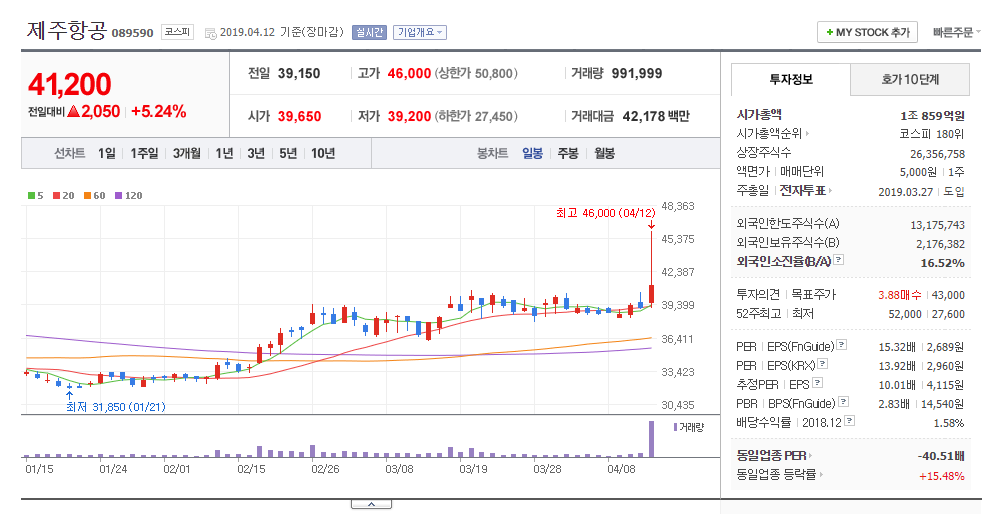Click the 상장주식수 value 26,356,758

pos(937,154)
